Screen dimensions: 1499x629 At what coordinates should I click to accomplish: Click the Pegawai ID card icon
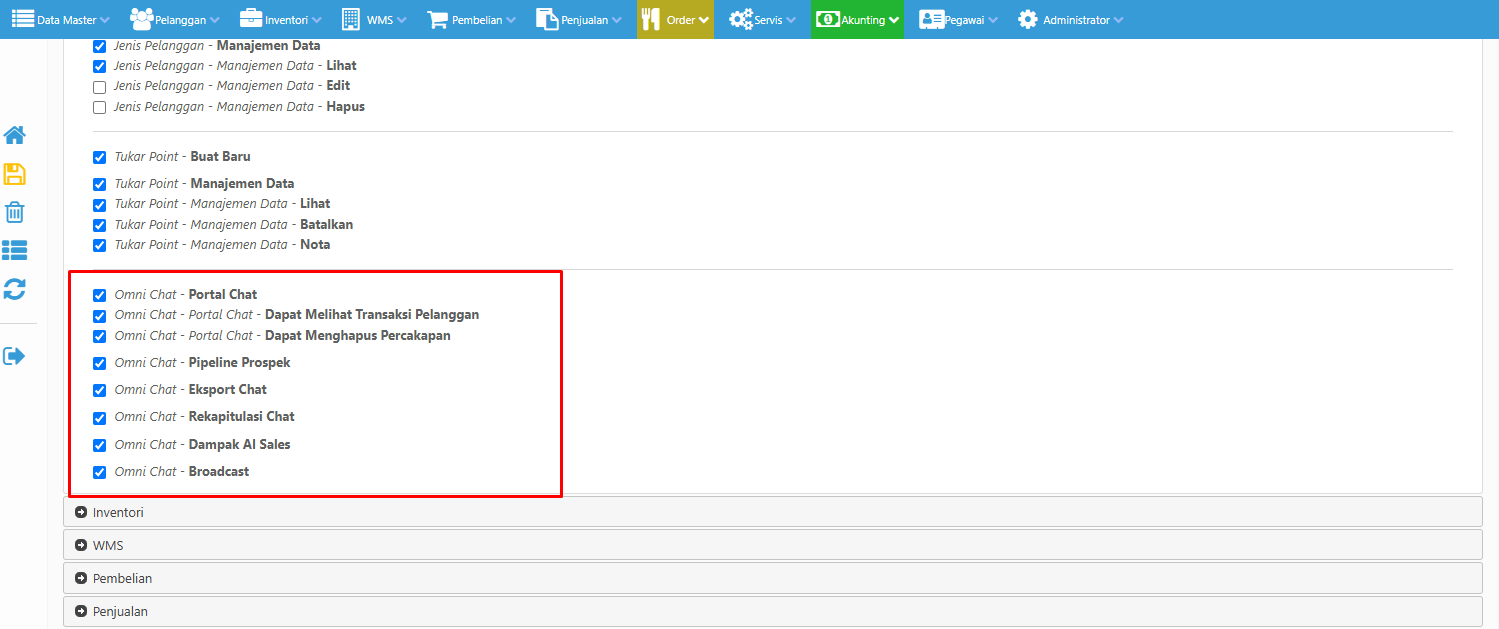point(932,19)
